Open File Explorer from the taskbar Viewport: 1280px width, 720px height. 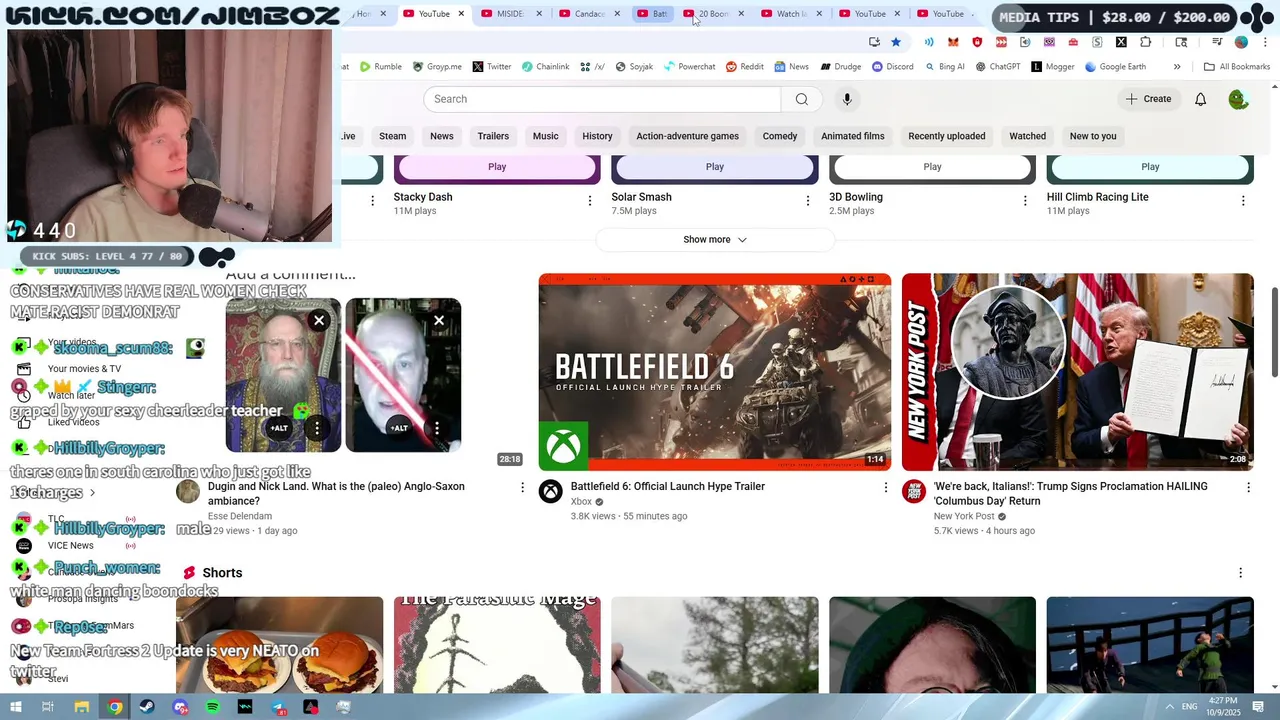click(x=82, y=707)
